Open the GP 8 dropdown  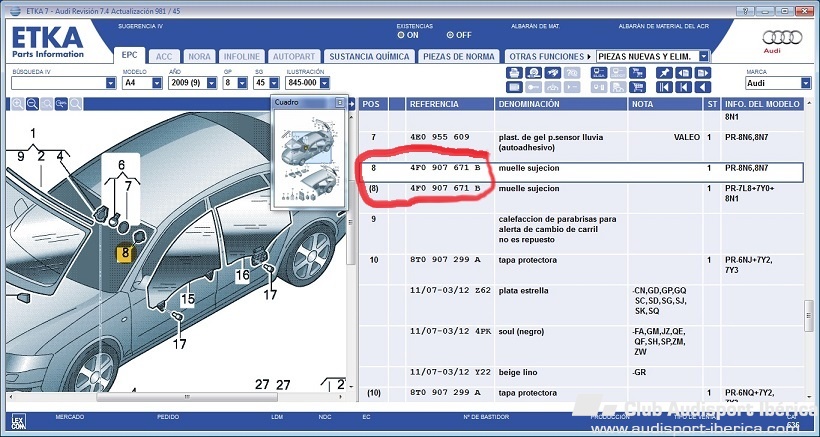242,83
